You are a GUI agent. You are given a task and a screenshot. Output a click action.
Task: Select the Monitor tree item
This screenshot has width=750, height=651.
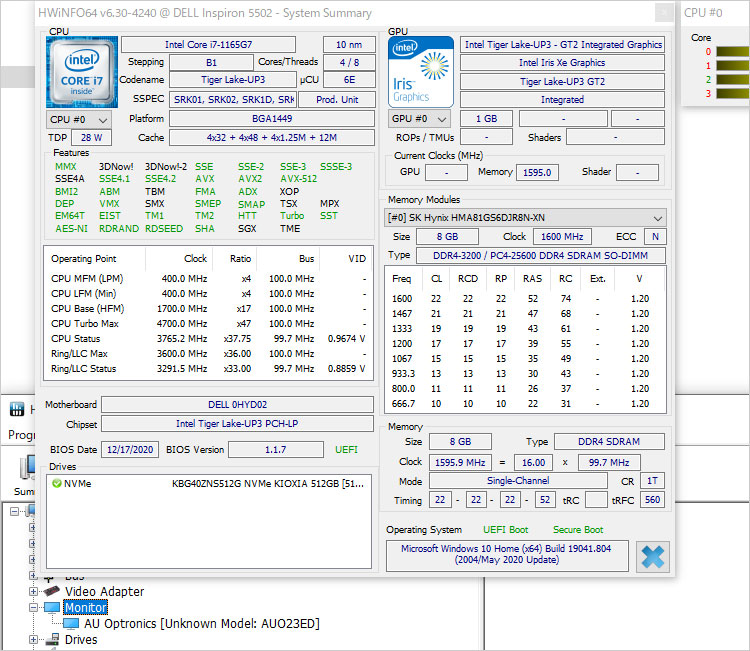pos(86,607)
